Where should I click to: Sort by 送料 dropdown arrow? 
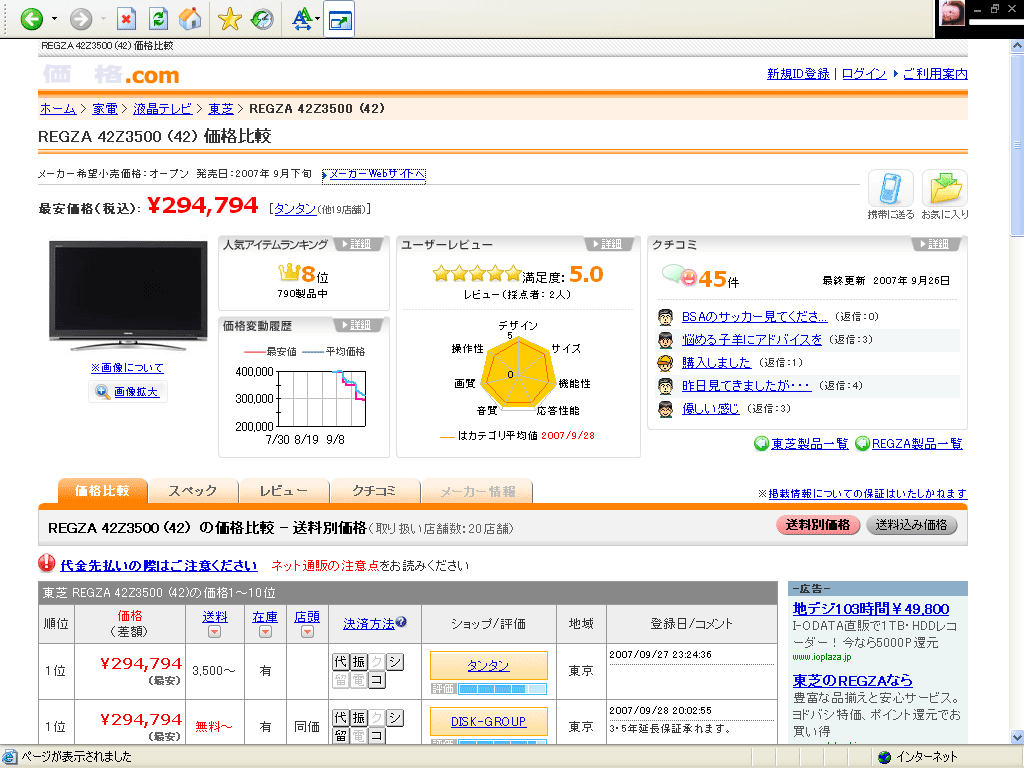pyautogui.click(x=214, y=632)
